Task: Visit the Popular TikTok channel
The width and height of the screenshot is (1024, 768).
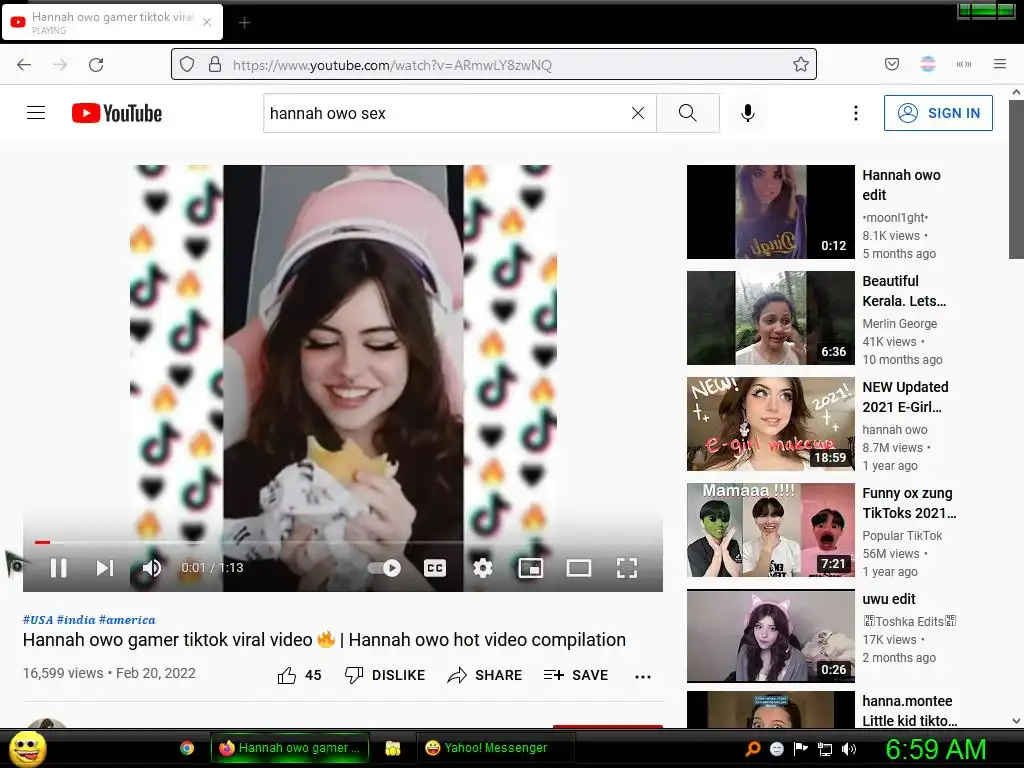Action: click(903, 536)
